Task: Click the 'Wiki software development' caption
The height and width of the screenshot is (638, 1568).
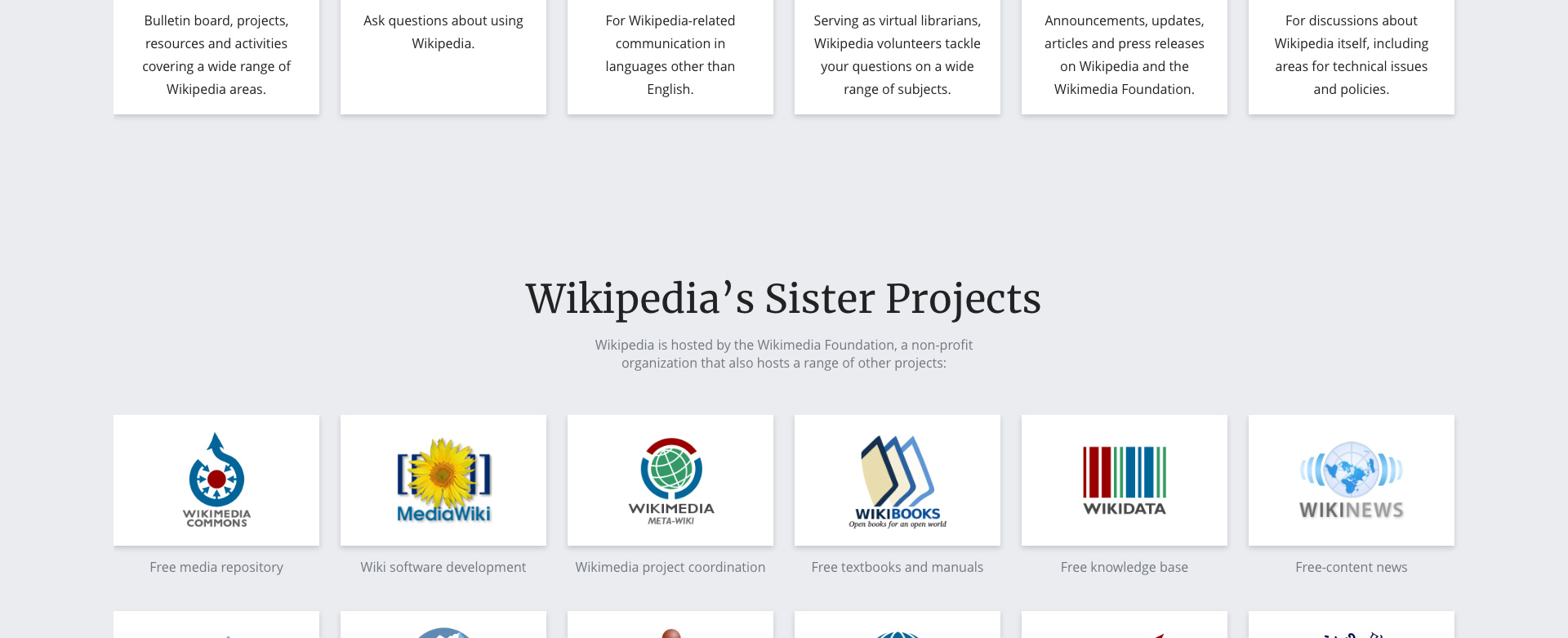Action: pyautogui.click(x=443, y=567)
